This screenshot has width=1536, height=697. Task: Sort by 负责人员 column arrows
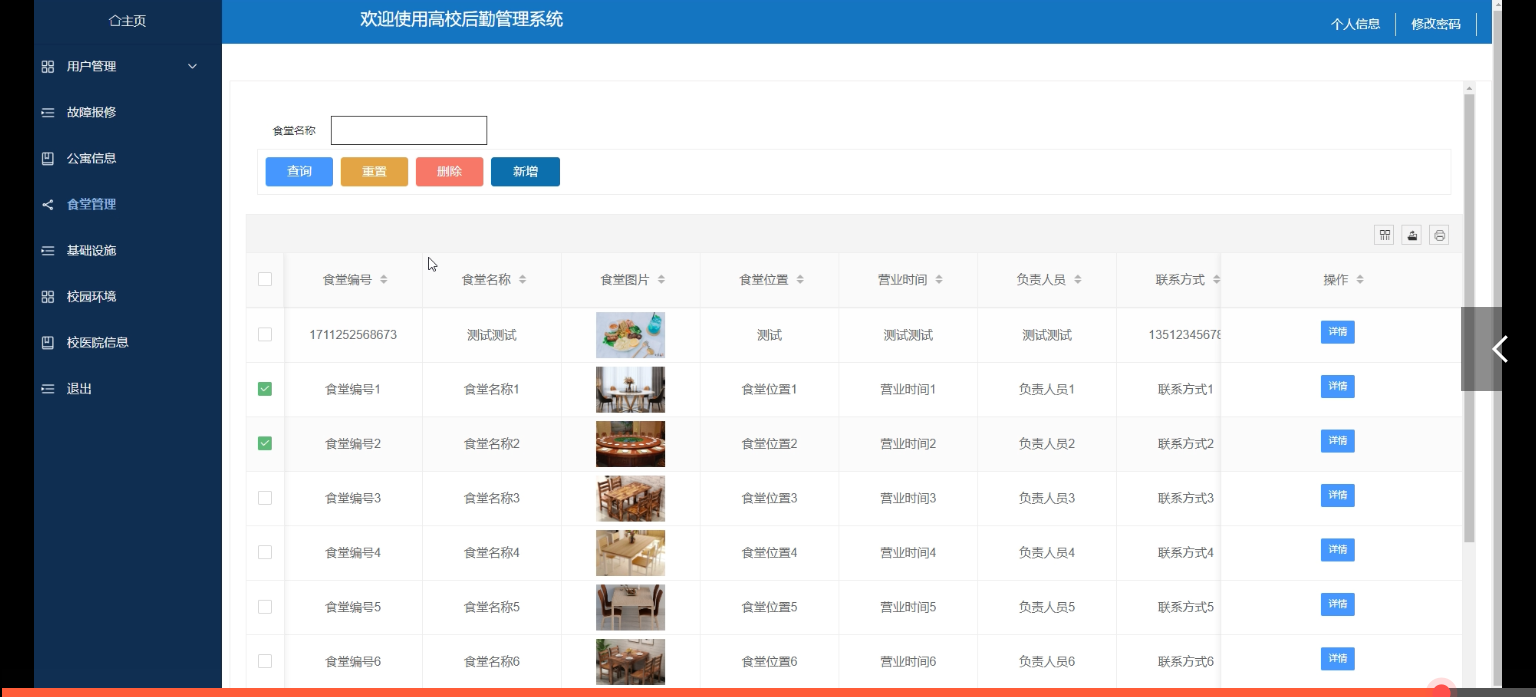(1078, 280)
